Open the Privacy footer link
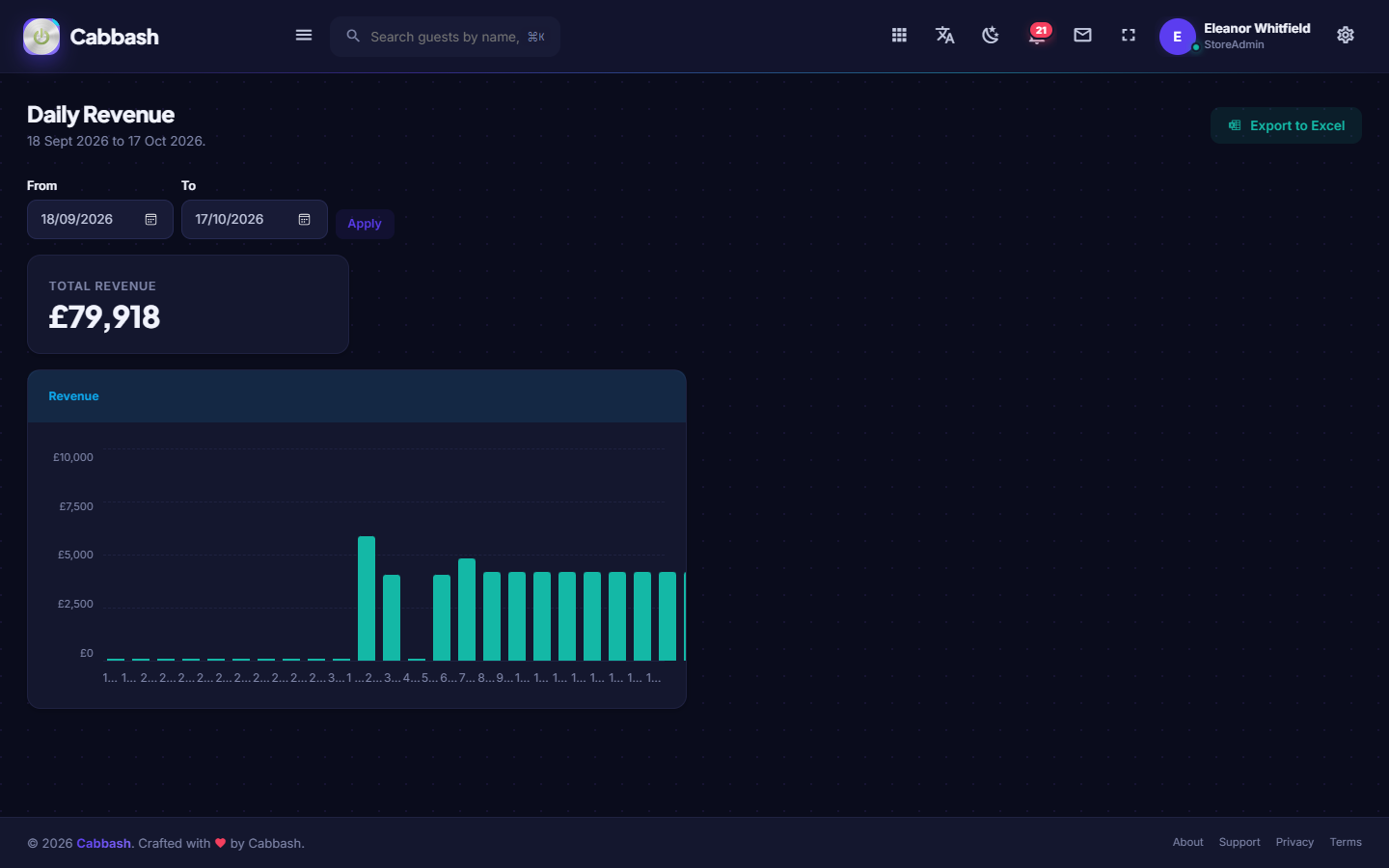The height and width of the screenshot is (868, 1389). click(x=1294, y=842)
